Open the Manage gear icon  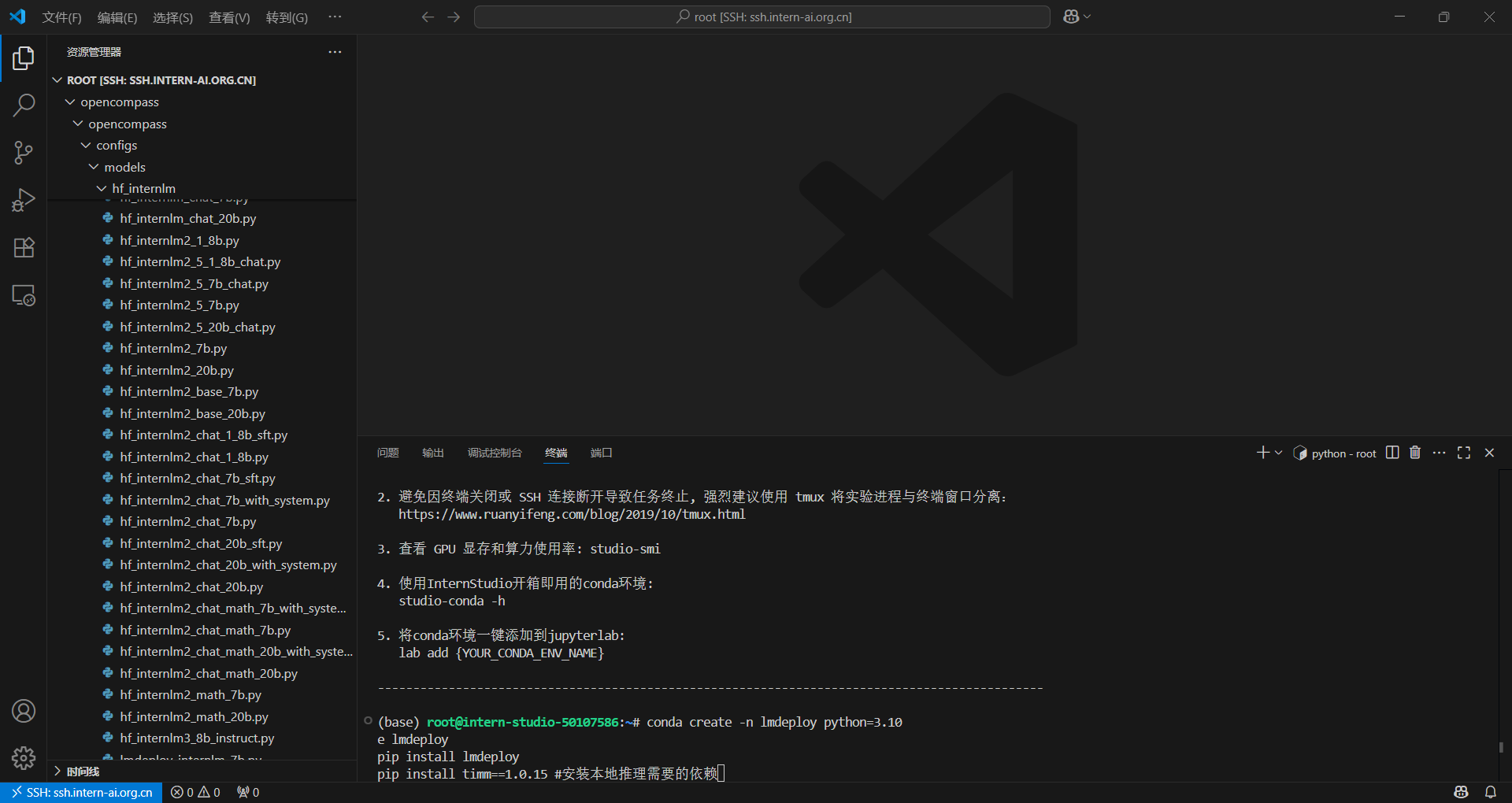point(24,757)
